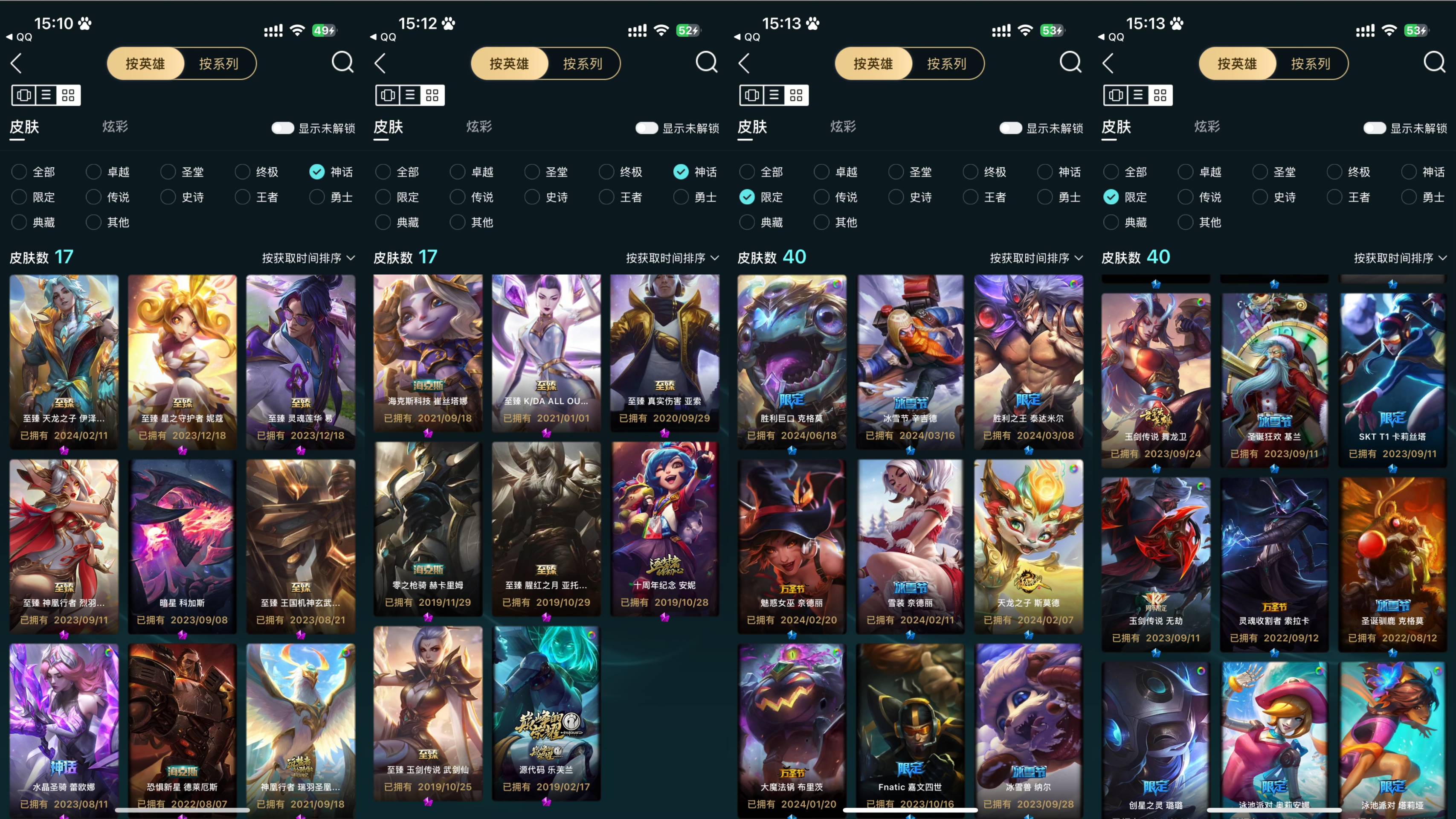Image resolution: width=1456 pixels, height=819 pixels.
Task: Return to QQ from the 15:10 status bar
Action: click(19, 37)
